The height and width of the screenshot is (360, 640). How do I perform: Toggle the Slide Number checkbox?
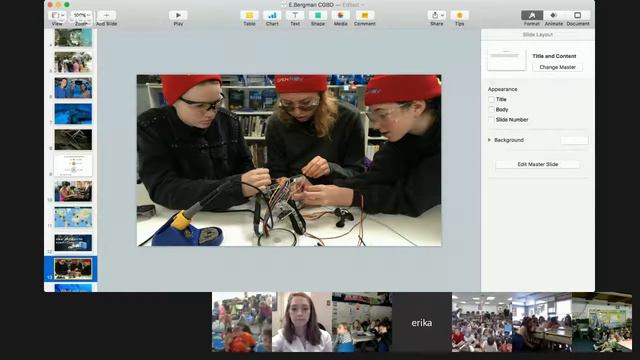click(491, 120)
